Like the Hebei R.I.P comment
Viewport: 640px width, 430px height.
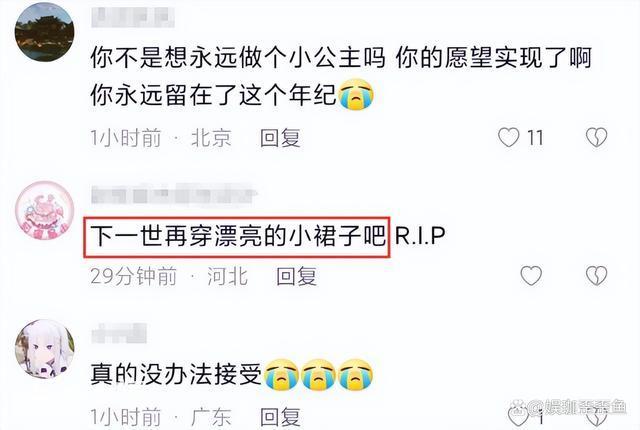click(x=531, y=275)
